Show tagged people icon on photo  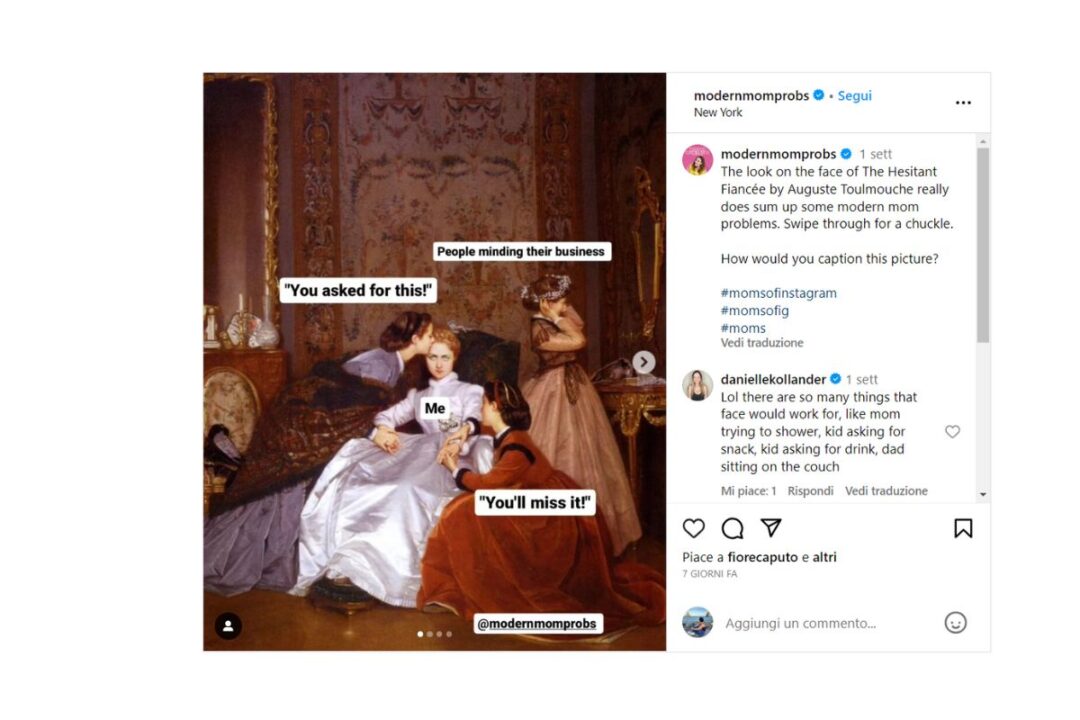(228, 626)
